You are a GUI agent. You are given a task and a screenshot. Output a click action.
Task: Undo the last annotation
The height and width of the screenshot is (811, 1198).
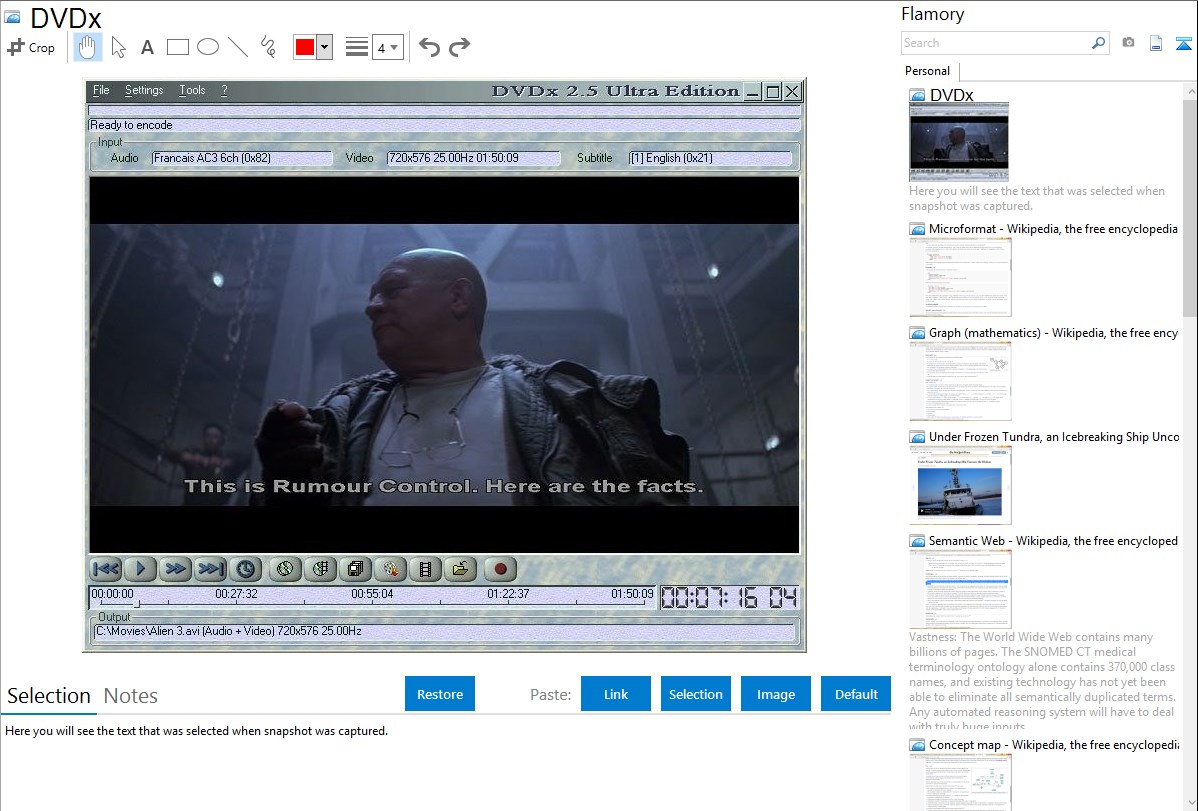429,47
